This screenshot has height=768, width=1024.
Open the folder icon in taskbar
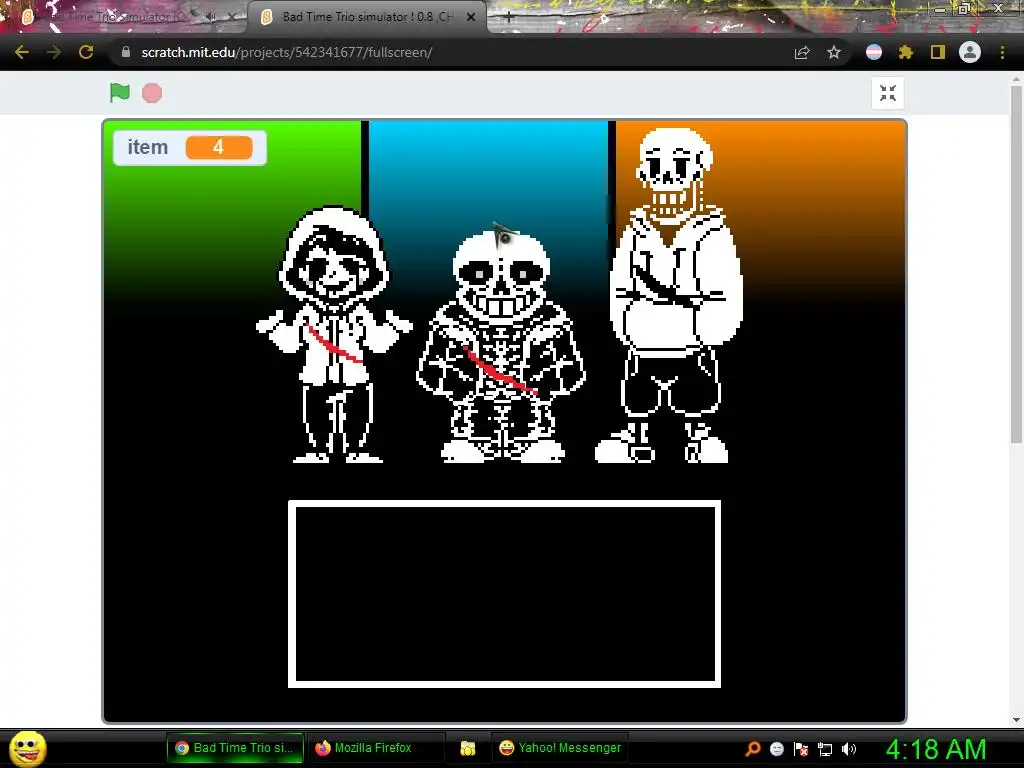click(x=468, y=748)
